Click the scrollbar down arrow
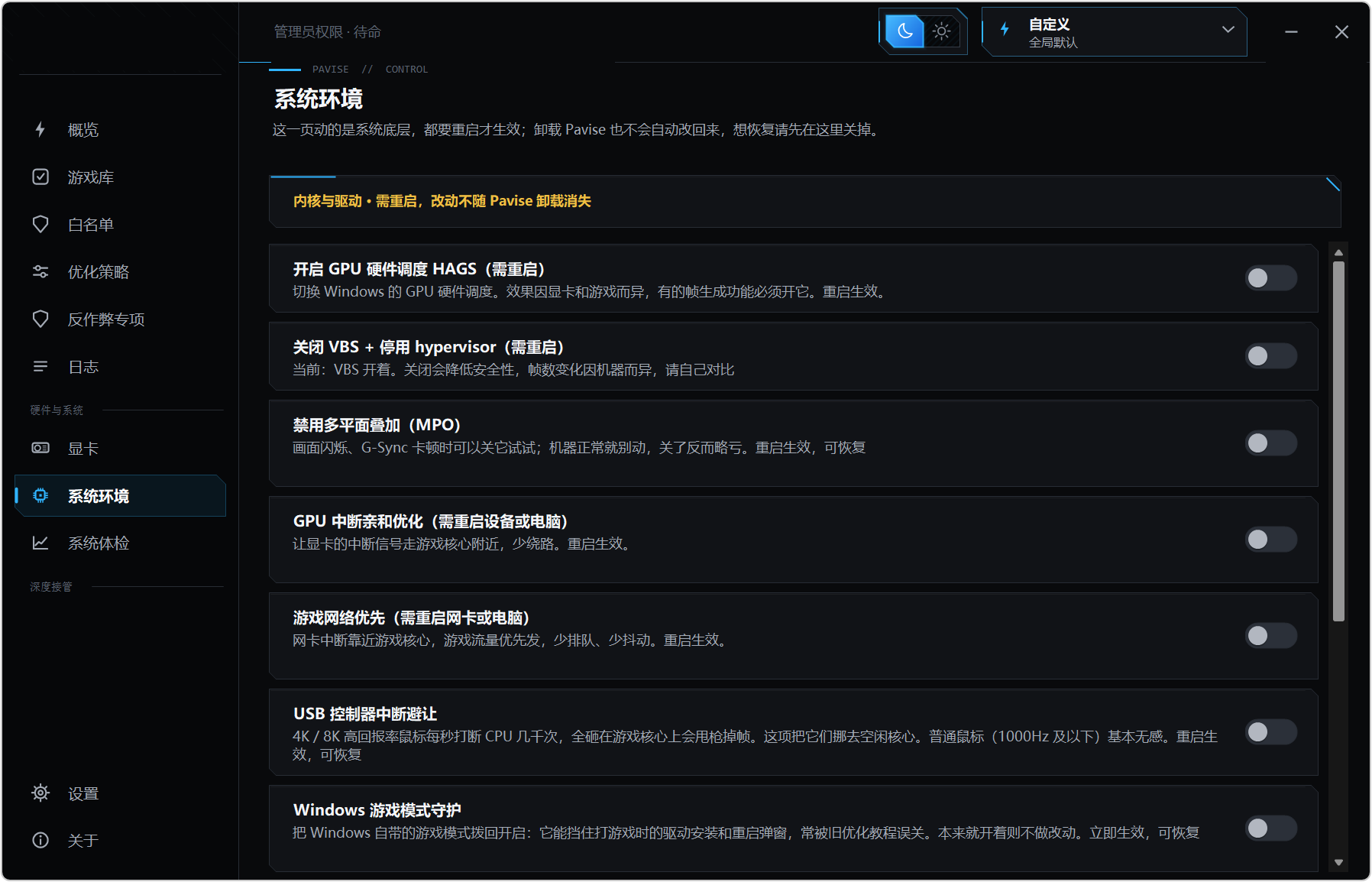This screenshot has width=1372, height=882. point(1338,863)
